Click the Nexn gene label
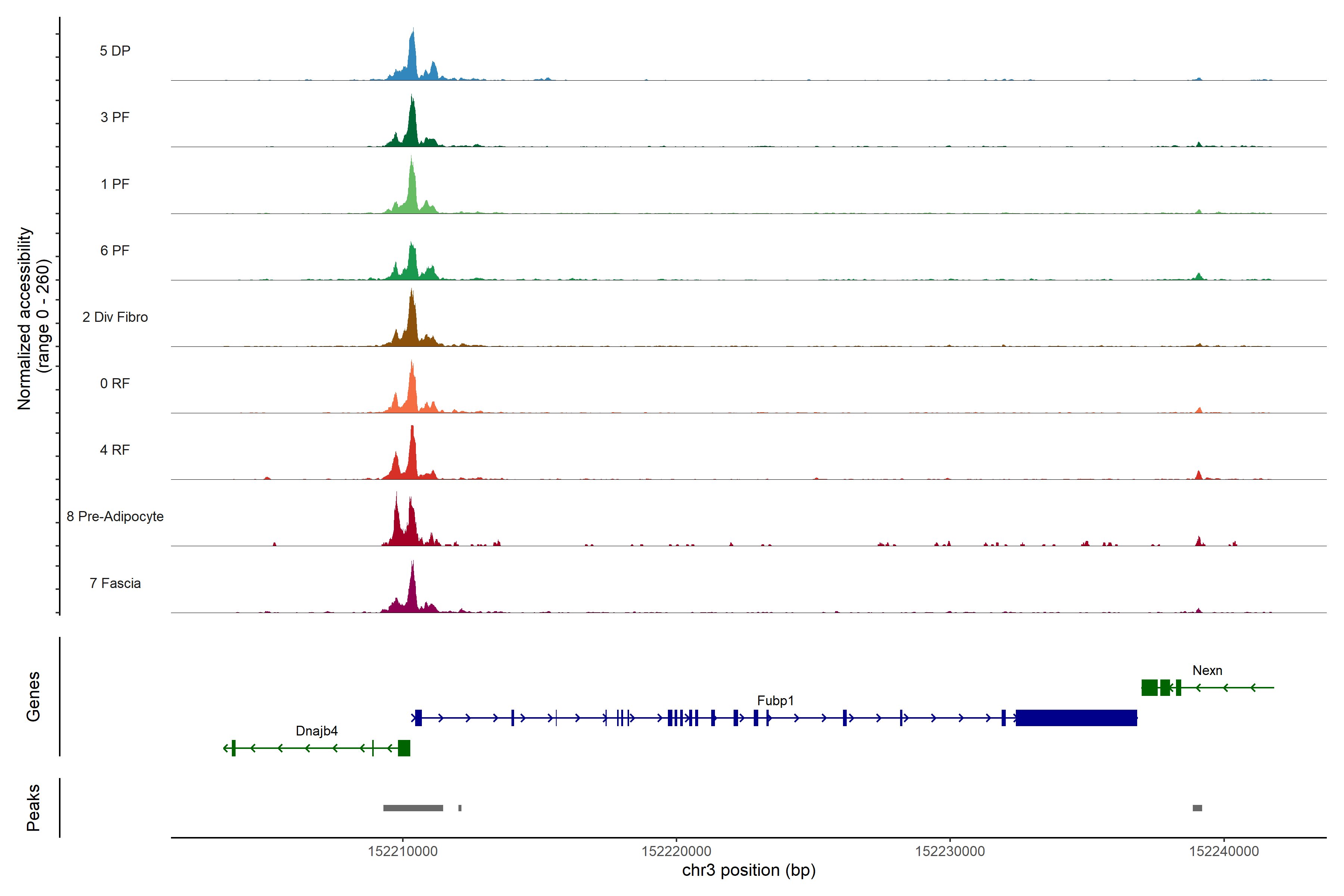The image size is (1344, 896). pyautogui.click(x=1207, y=670)
